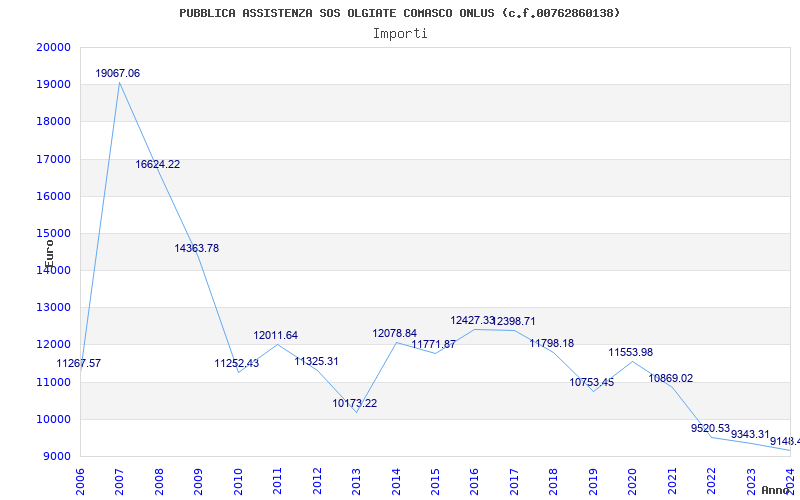The image size is (800, 500).
Task: Select the 12078.84 data label
Action: (394, 334)
